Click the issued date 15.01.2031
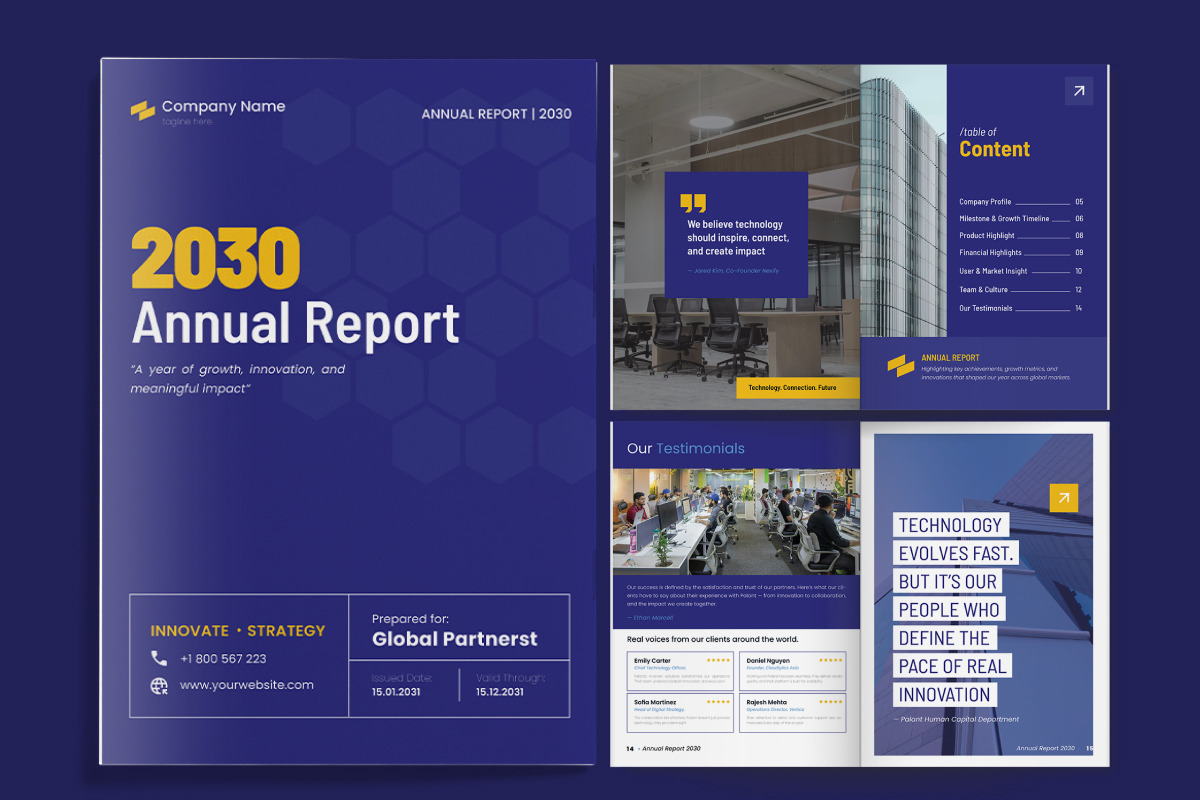Viewport: 1200px width, 800px height. (398, 692)
